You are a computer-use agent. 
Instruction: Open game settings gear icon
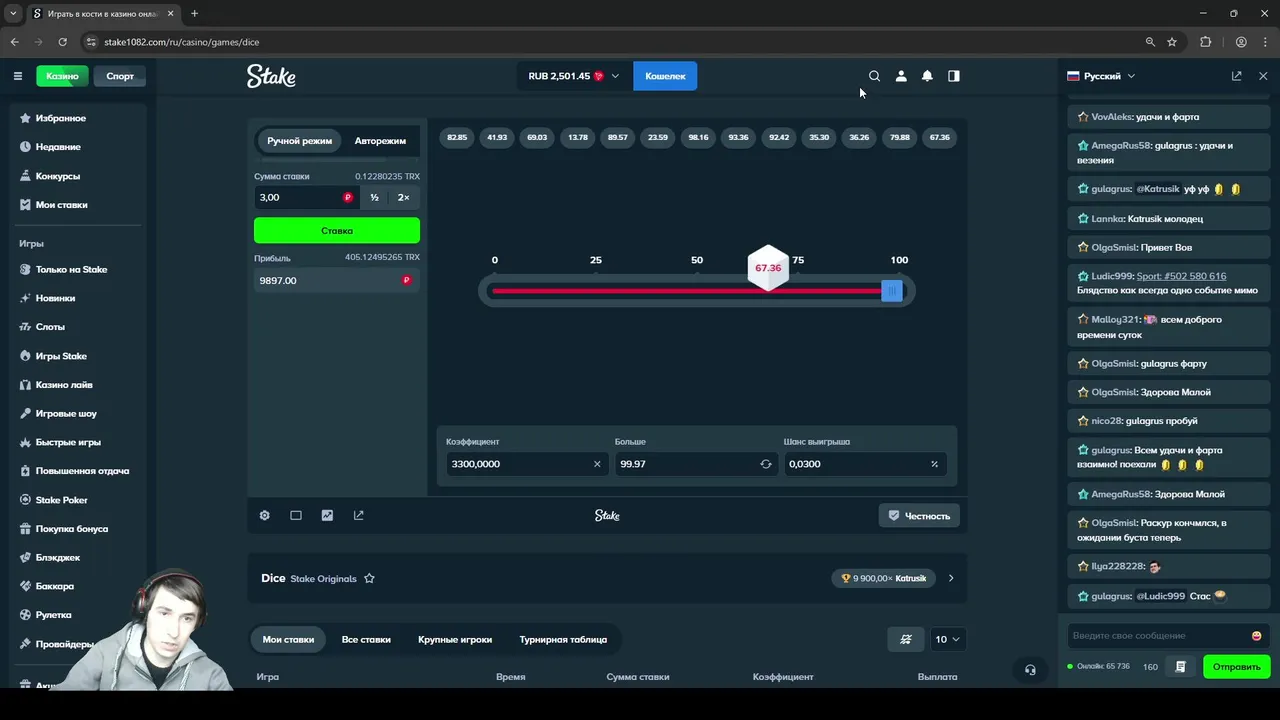click(x=264, y=515)
